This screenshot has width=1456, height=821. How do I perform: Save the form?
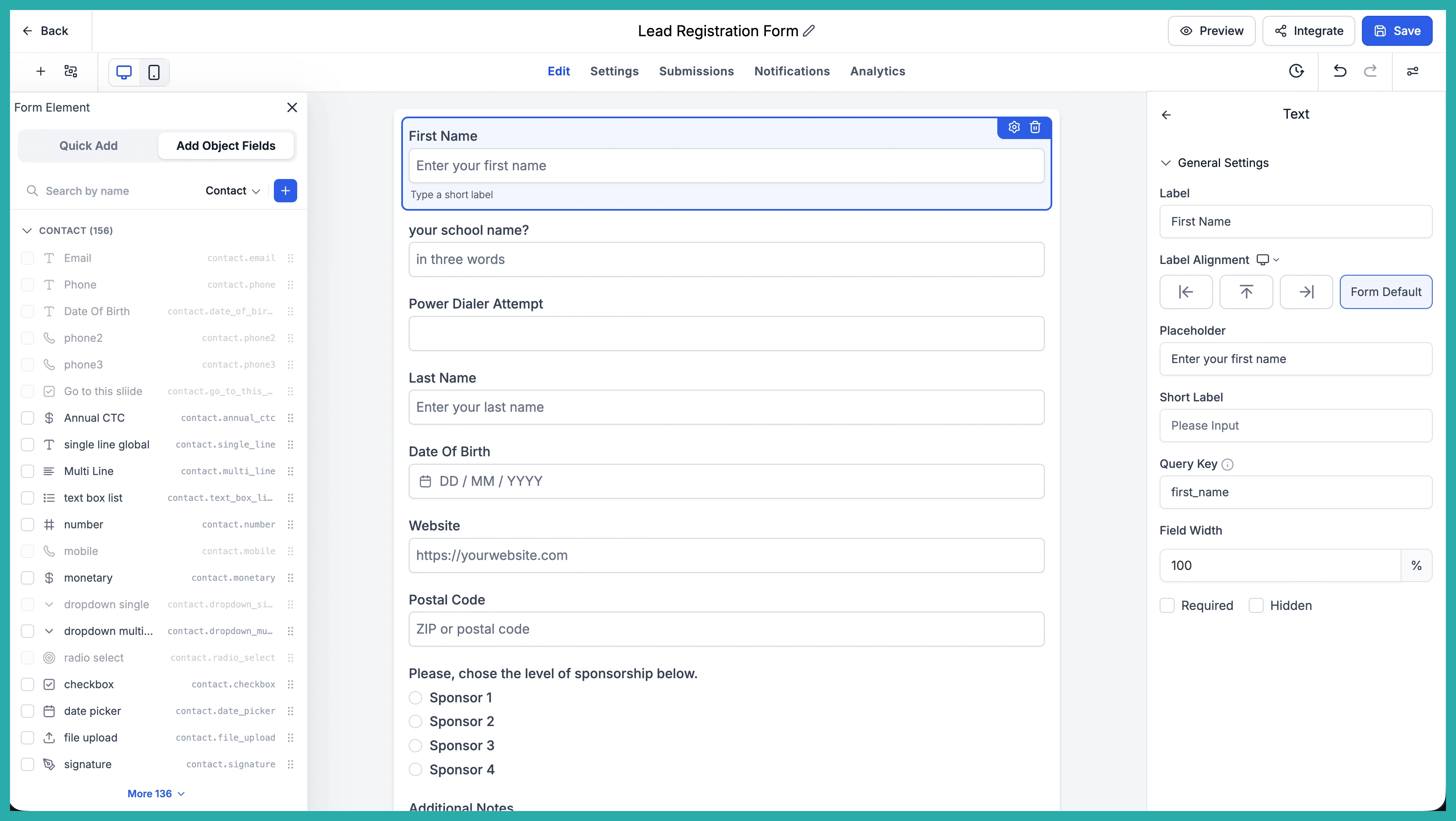1396,30
